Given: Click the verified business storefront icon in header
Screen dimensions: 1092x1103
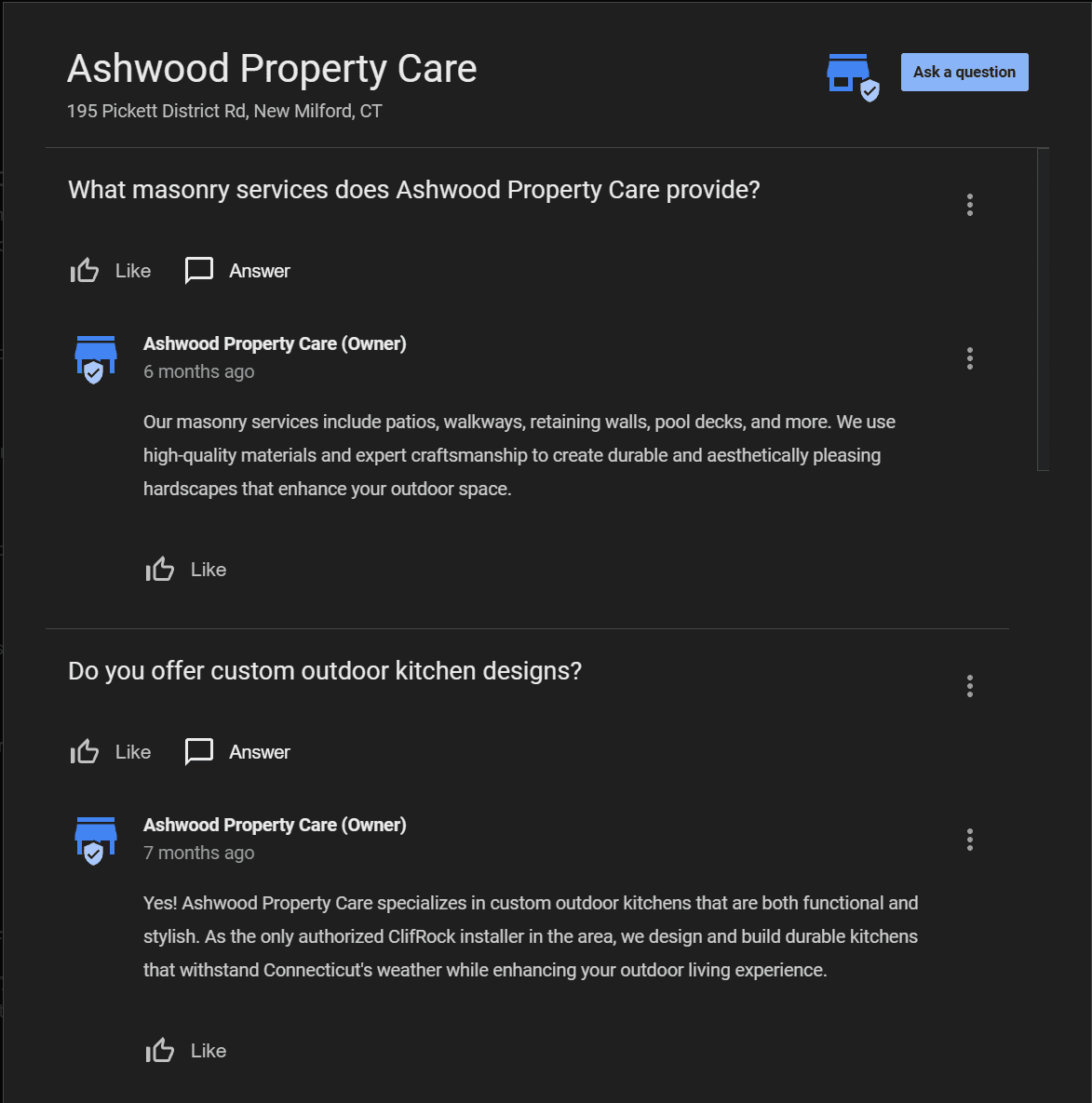Looking at the screenshot, I should (852, 76).
